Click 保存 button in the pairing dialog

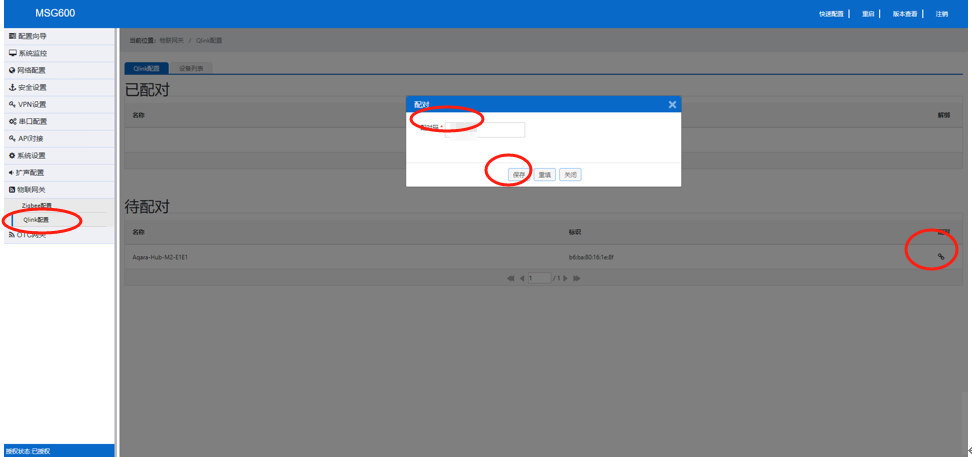tap(518, 174)
